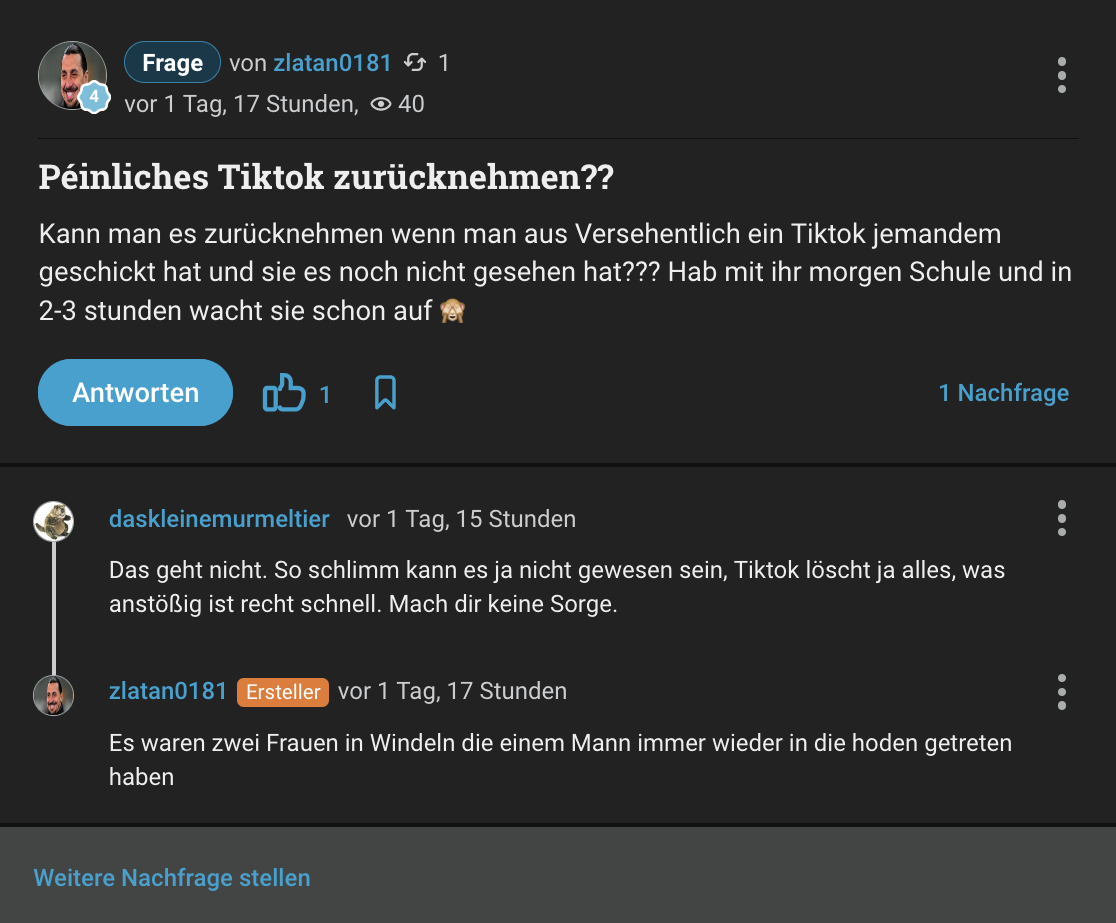Image resolution: width=1116 pixels, height=923 pixels.
Task: Click 'Weitere Nachfrage stellen' link
Action: [x=172, y=878]
